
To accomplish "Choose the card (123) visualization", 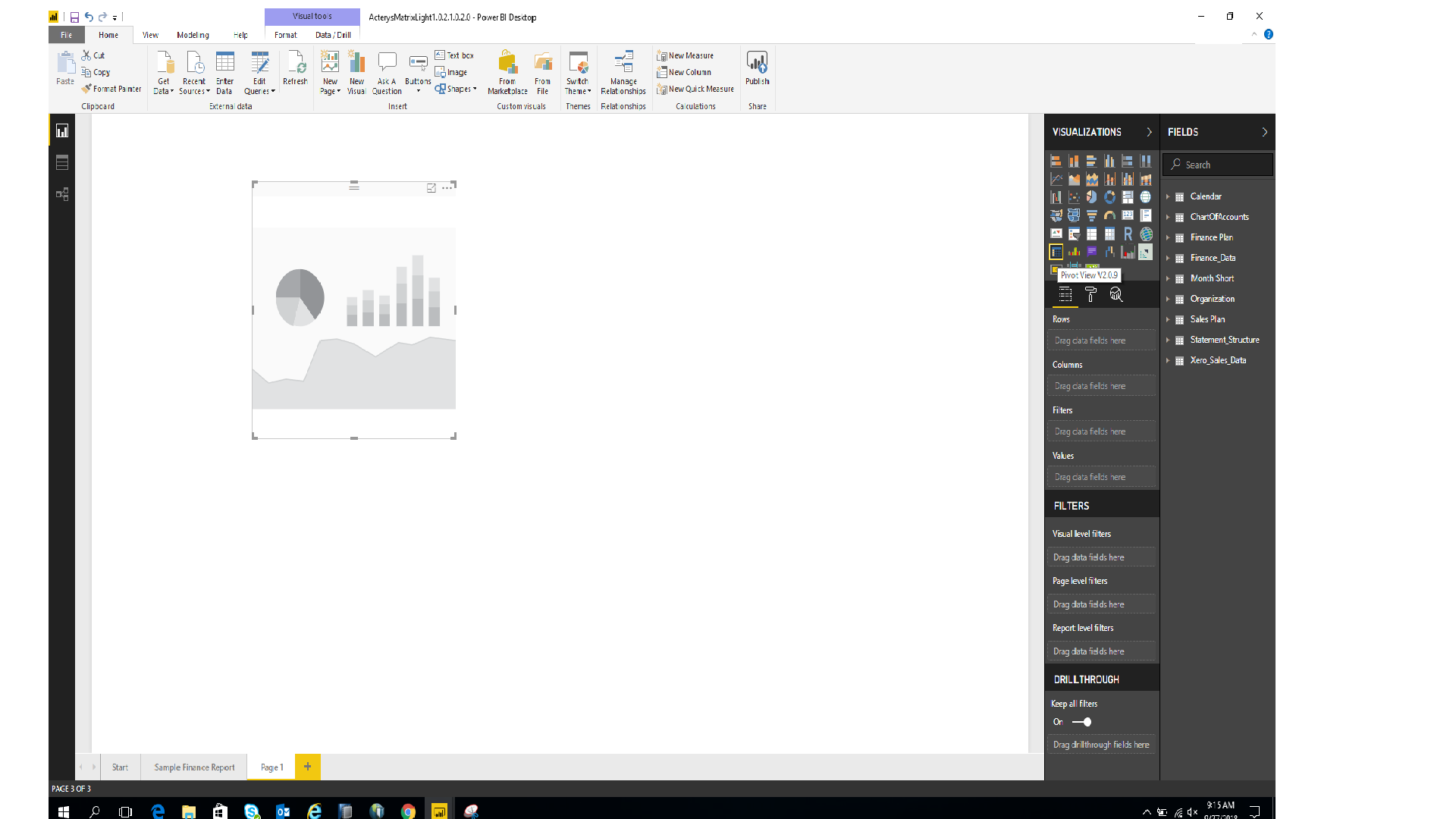I will (x=1128, y=215).
